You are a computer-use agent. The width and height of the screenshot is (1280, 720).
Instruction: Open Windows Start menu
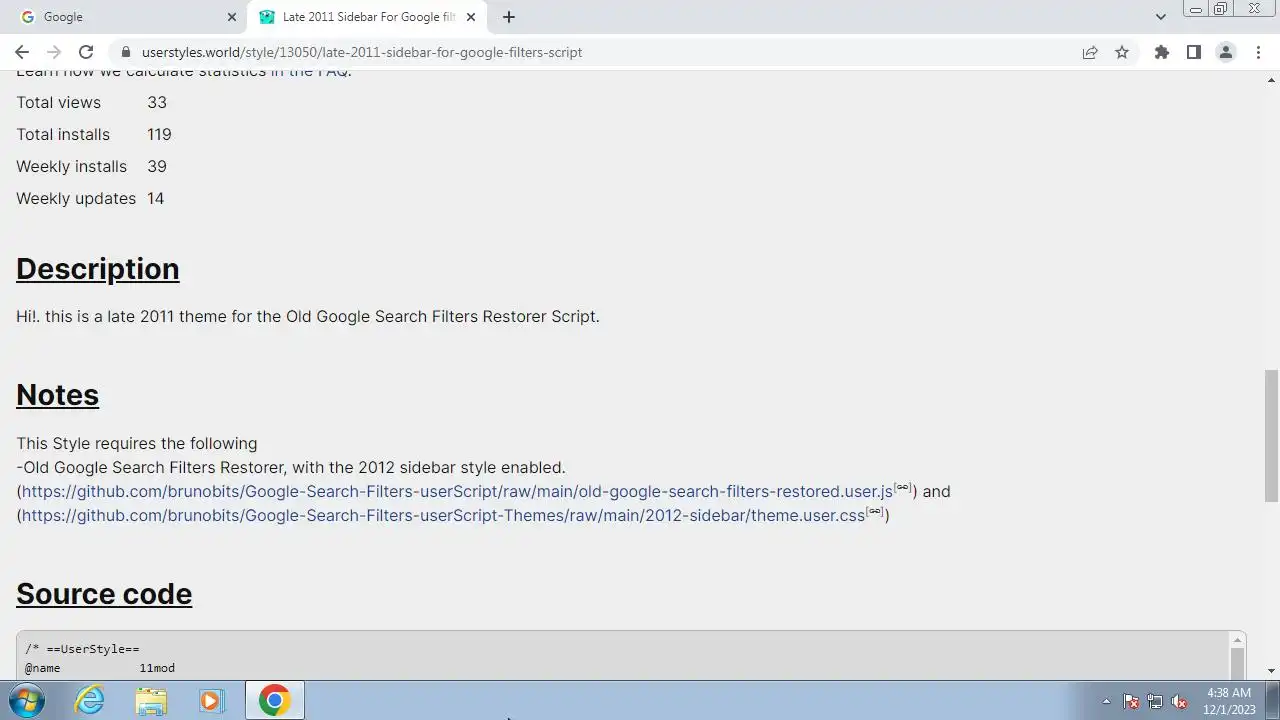click(x=24, y=700)
